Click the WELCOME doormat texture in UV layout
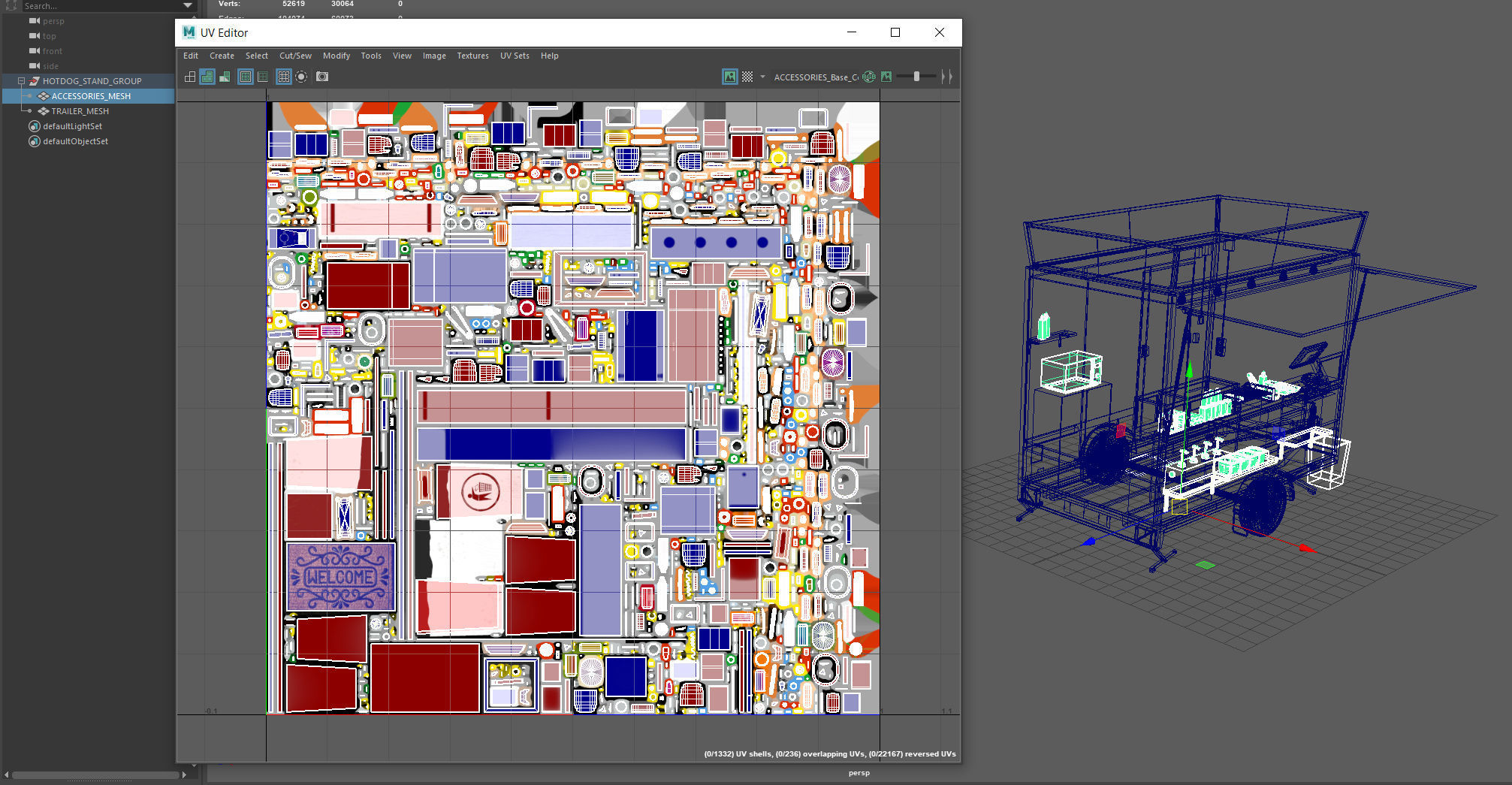Screen dimensions: 1512x785 pos(341,577)
